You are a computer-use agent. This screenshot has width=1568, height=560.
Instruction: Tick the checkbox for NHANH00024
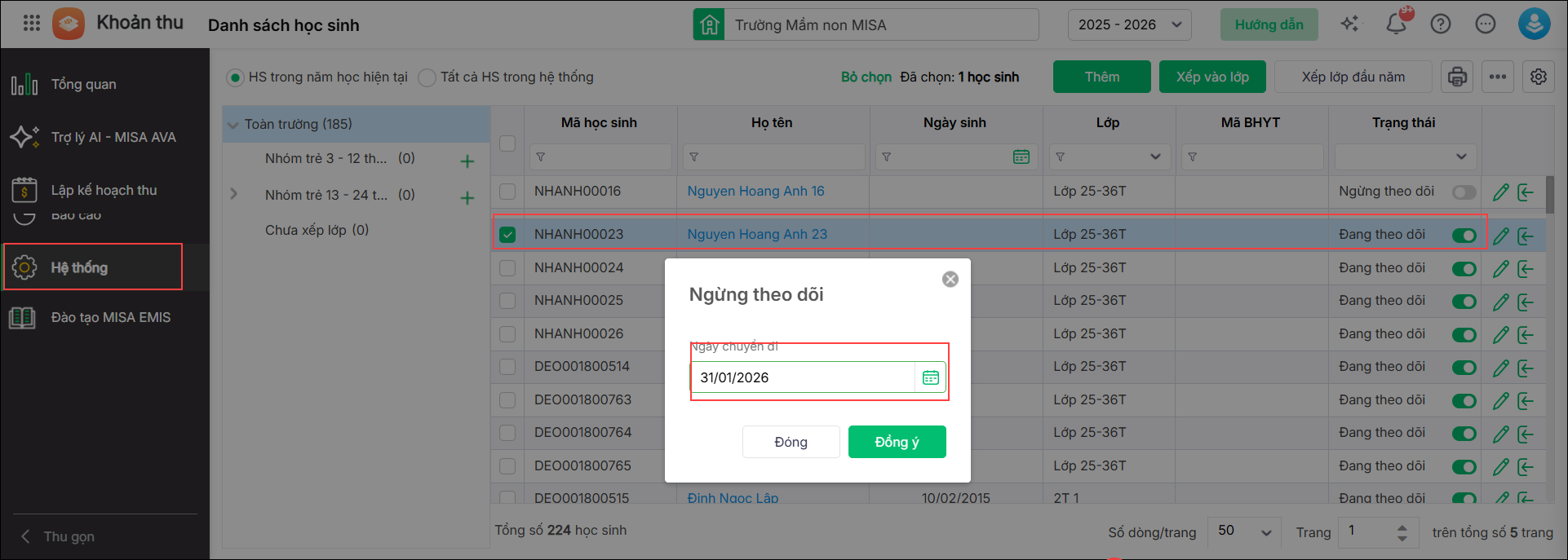click(x=507, y=268)
